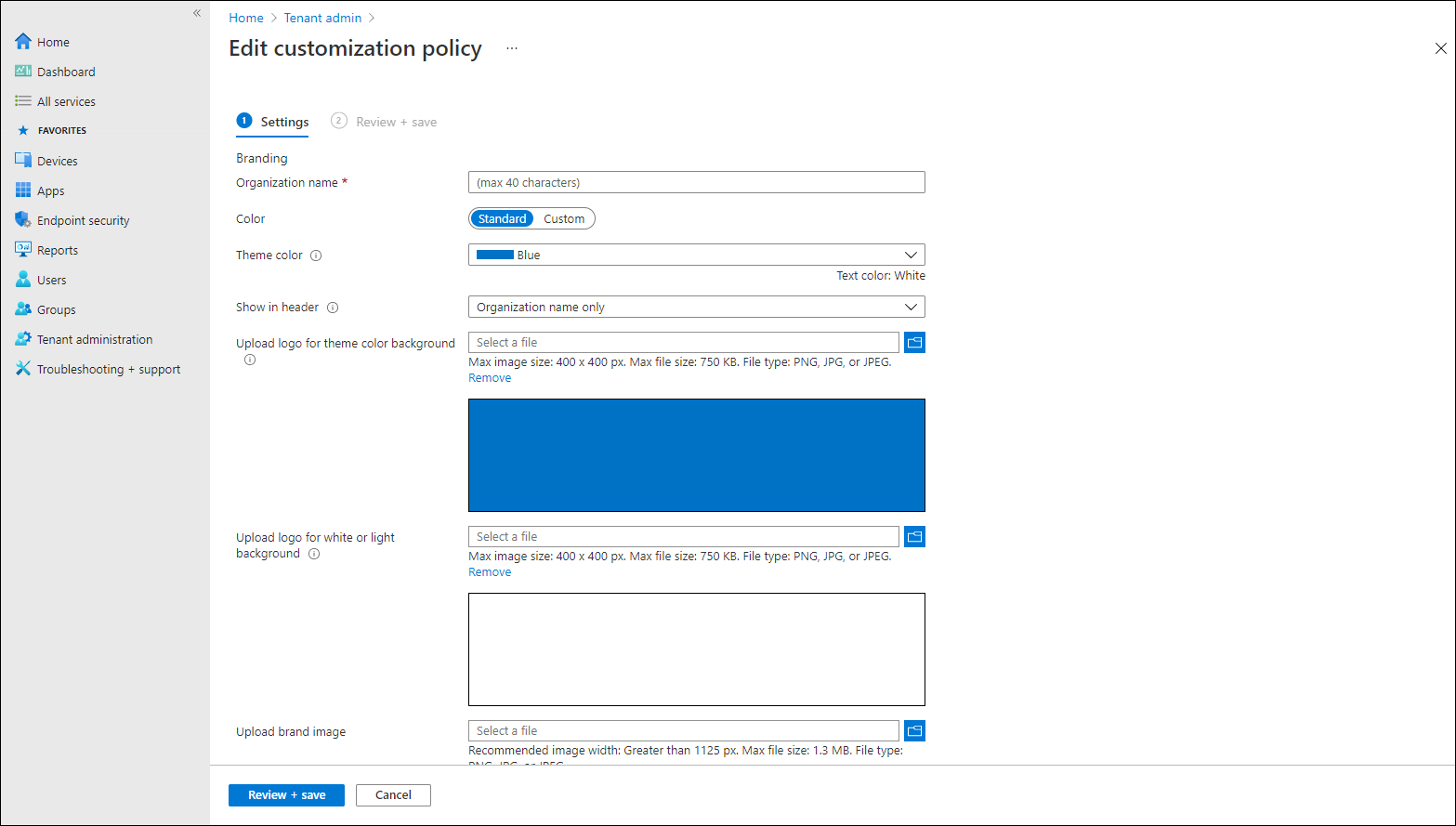The height and width of the screenshot is (826, 1456).
Task: Collapse the sidebar with double chevron
Action: pyautogui.click(x=197, y=13)
